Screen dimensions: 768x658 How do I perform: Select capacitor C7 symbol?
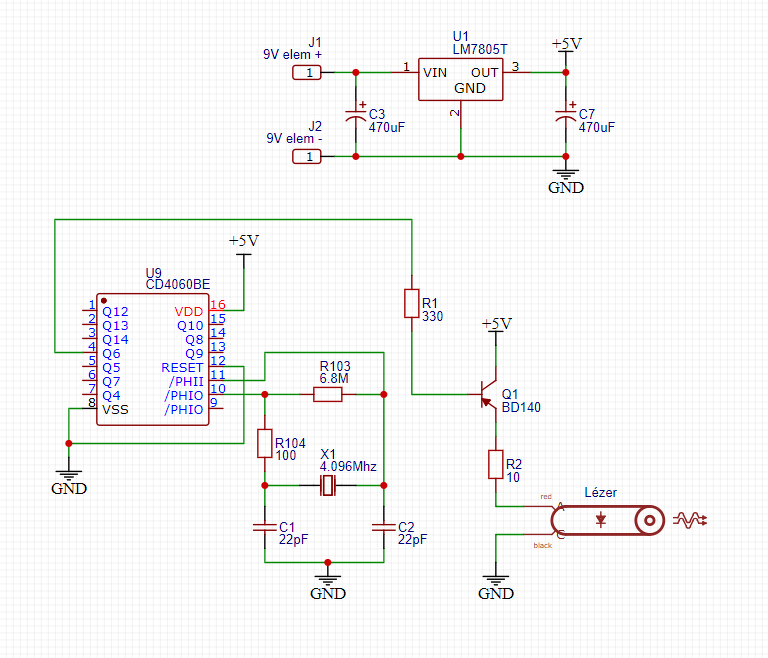566,116
